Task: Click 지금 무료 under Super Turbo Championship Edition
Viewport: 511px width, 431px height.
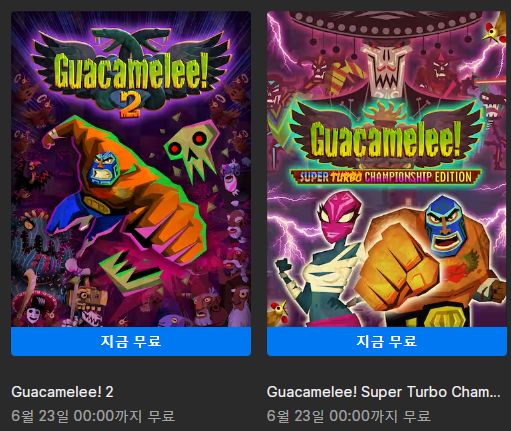Action: click(387, 341)
